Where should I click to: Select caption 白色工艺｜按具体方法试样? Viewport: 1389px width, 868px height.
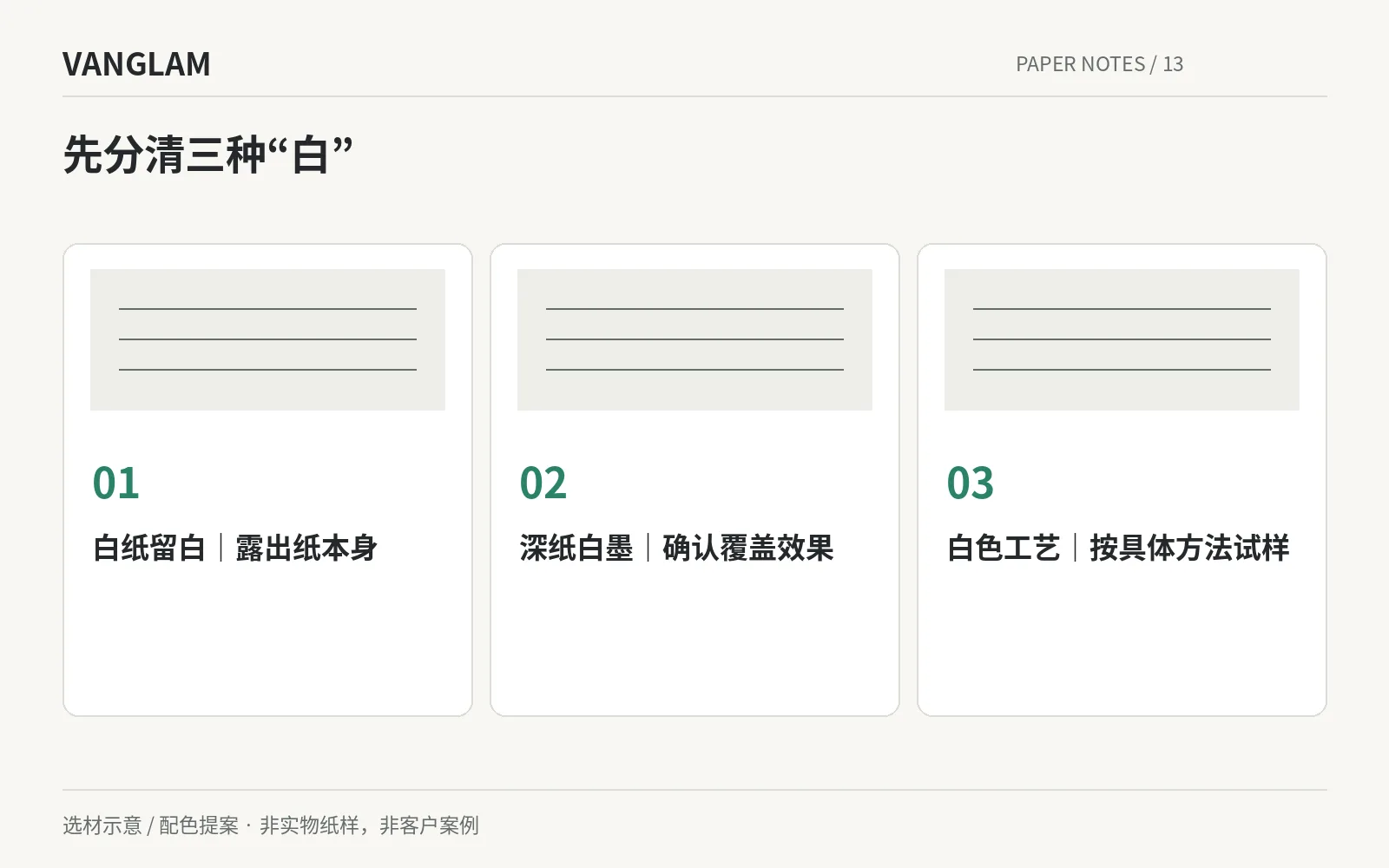[x=1118, y=548]
